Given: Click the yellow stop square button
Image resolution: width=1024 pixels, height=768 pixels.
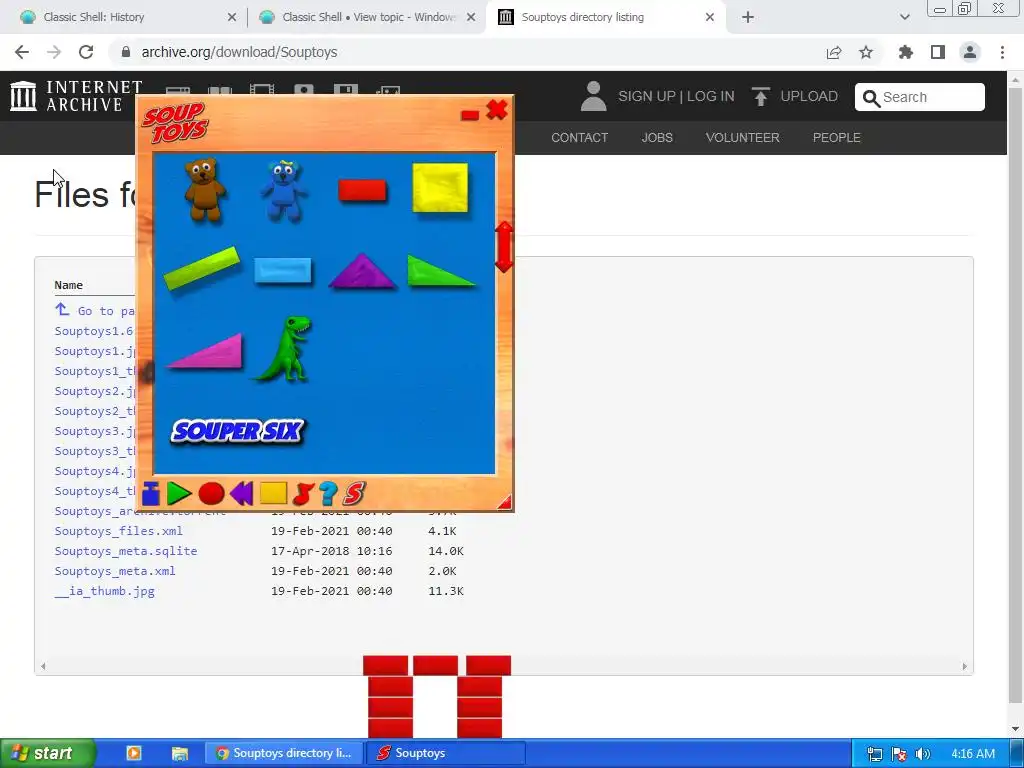Looking at the screenshot, I should pos(273,493).
